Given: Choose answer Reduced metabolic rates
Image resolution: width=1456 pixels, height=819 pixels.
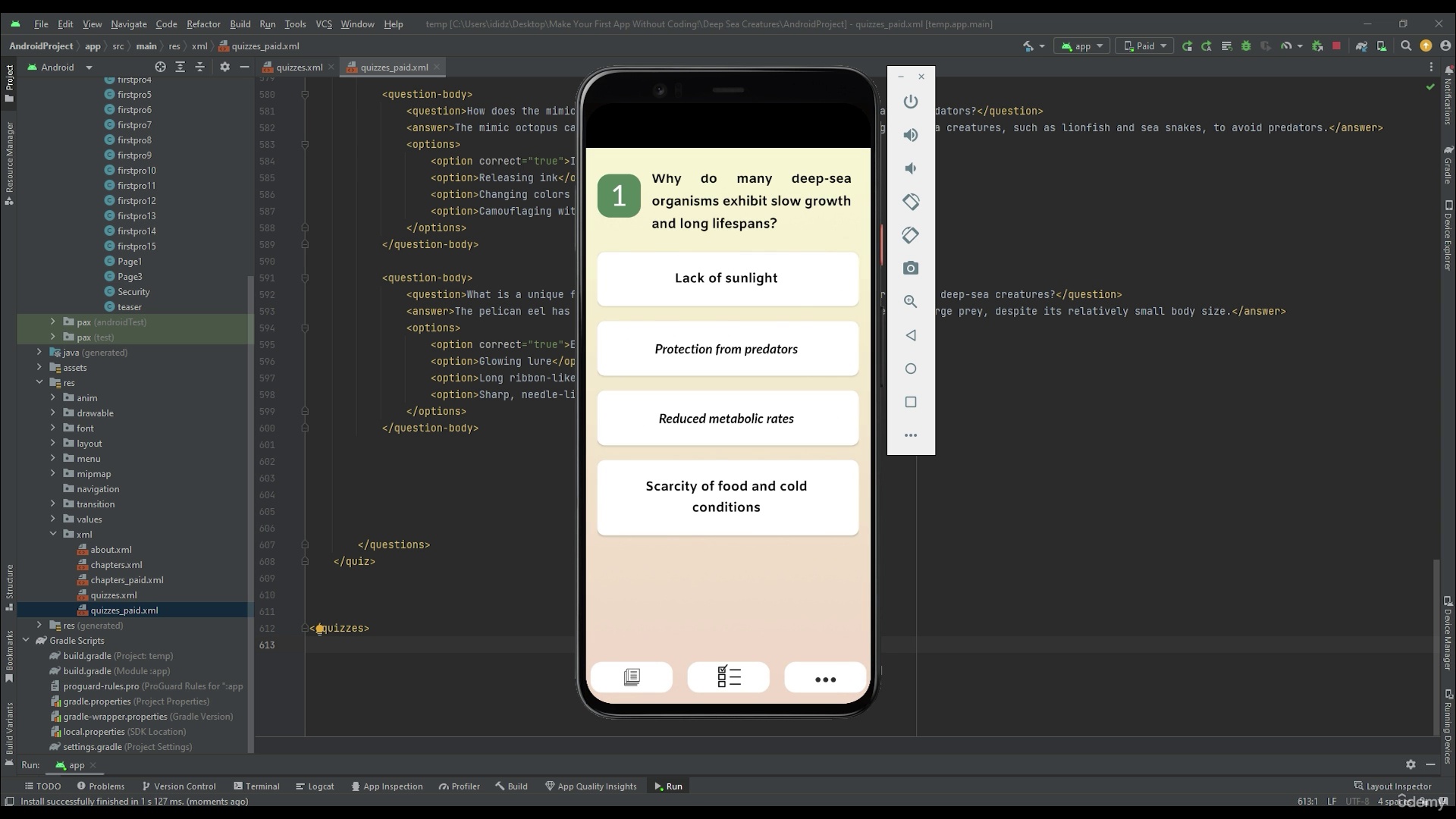Looking at the screenshot, I should [x=726, y=419].
